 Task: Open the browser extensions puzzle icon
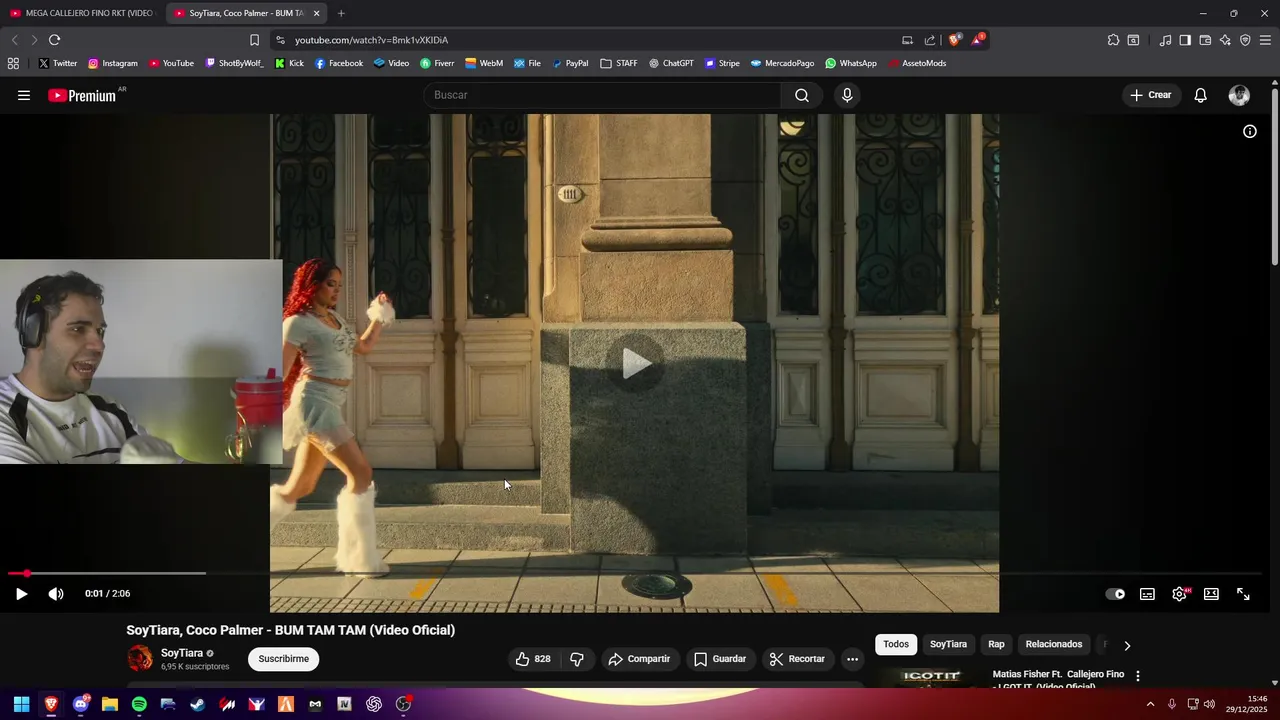pos(1113,40)
